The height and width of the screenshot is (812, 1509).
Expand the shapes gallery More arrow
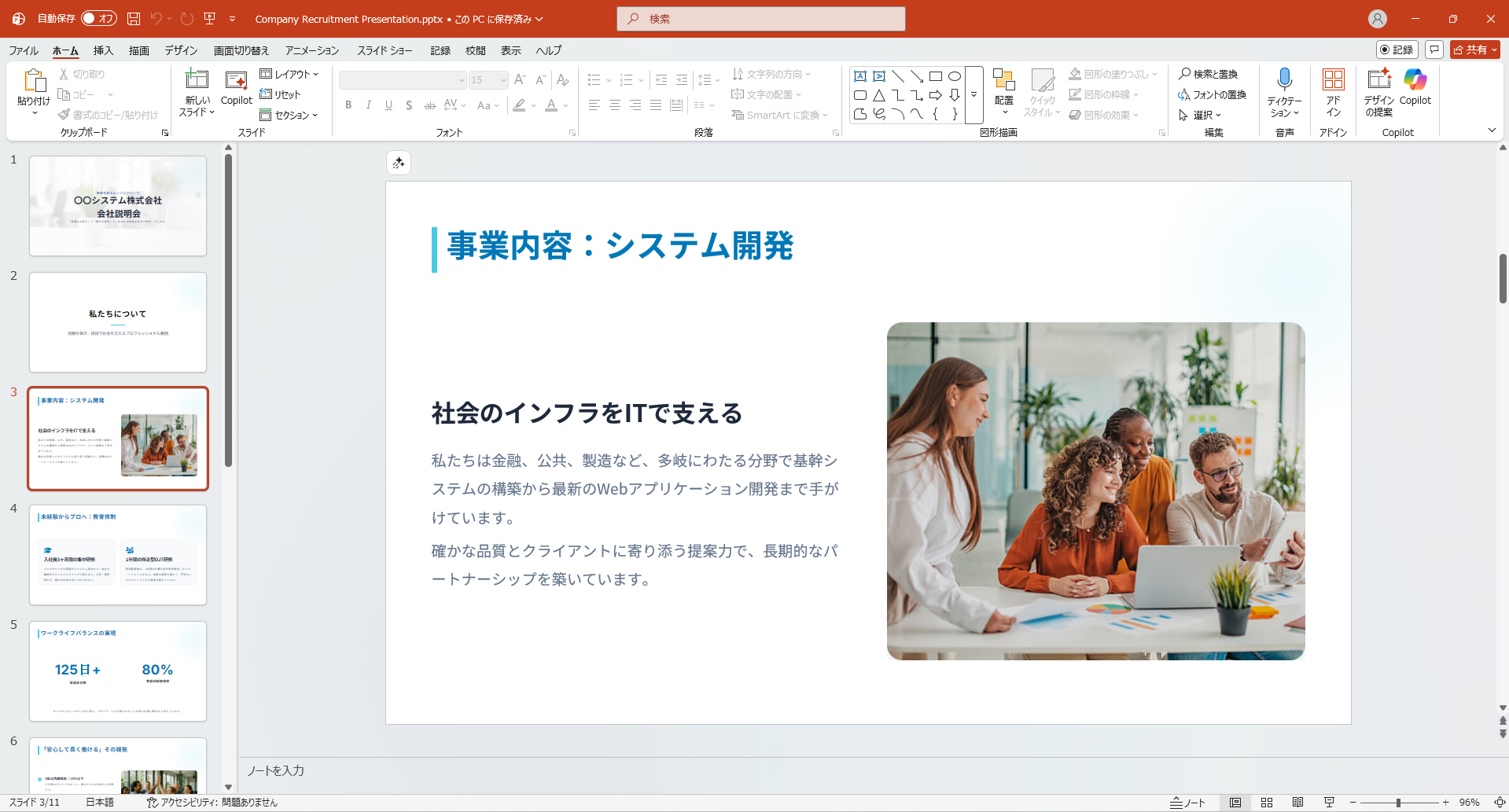pos(973,95)
